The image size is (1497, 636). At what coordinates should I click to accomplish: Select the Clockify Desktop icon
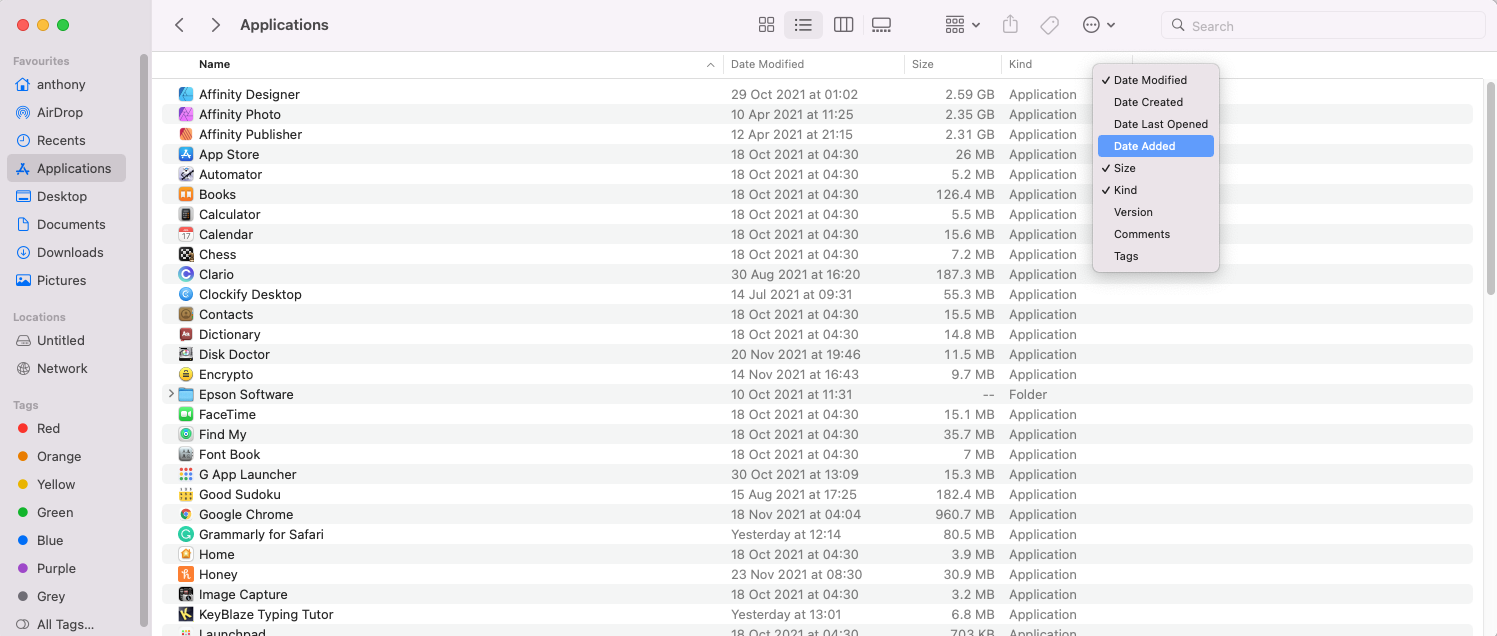[186, 294]
